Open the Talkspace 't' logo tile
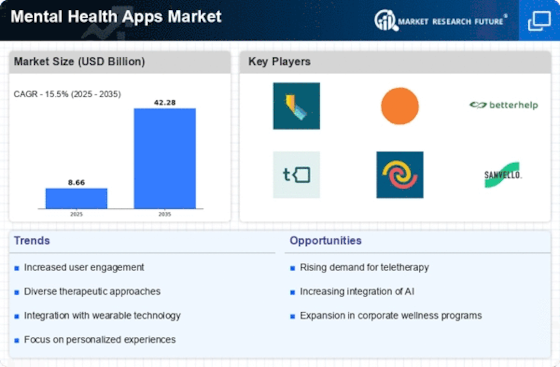This screenshot has width=560, height=367. tap(296, 175)
